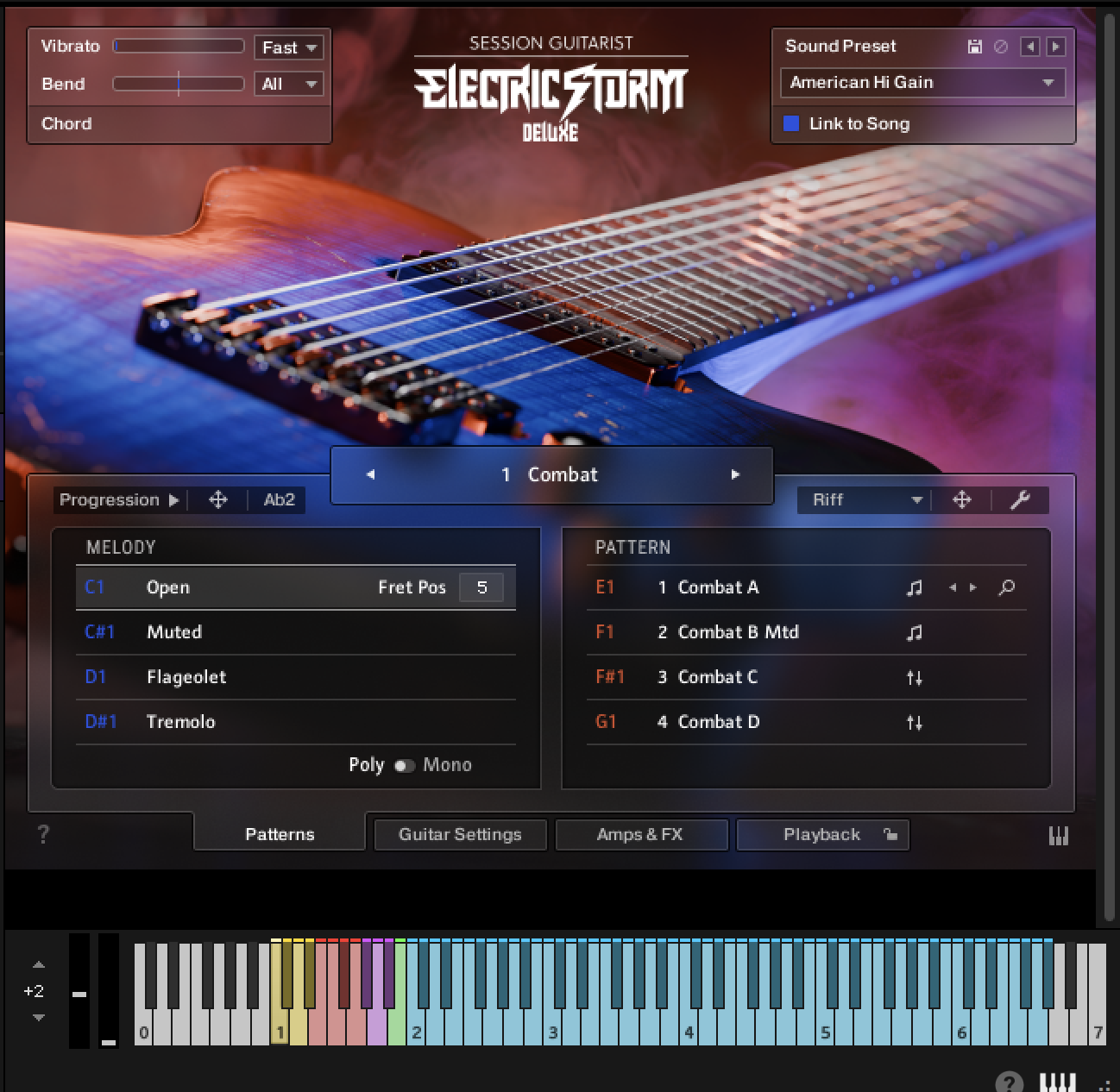Screen dimensions: 1120x1092
Task: Go to next sound preset arrow
Action: [x=1055, y=47]
